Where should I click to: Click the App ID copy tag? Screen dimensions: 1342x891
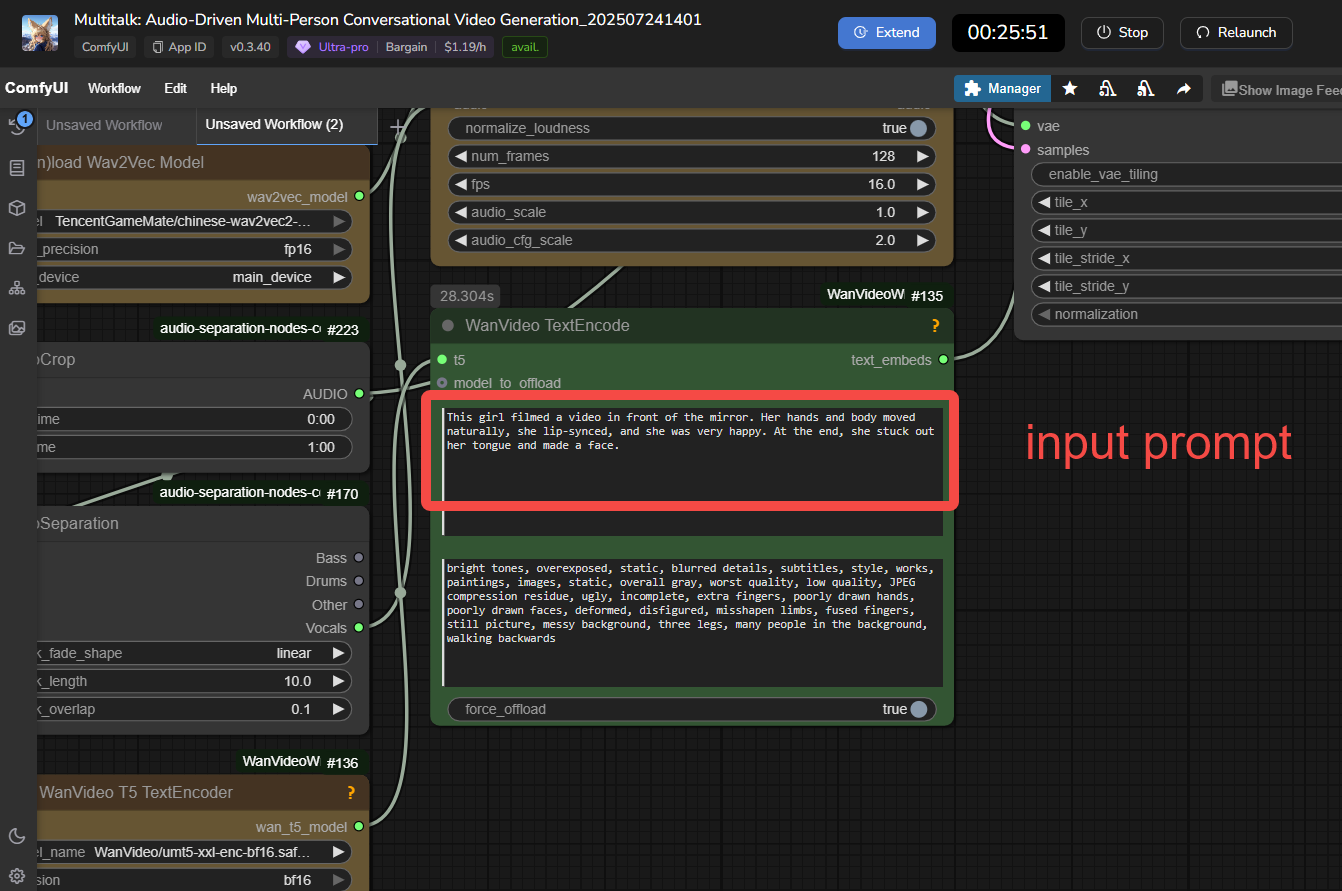pyautogui.click(x=181, y=47)
